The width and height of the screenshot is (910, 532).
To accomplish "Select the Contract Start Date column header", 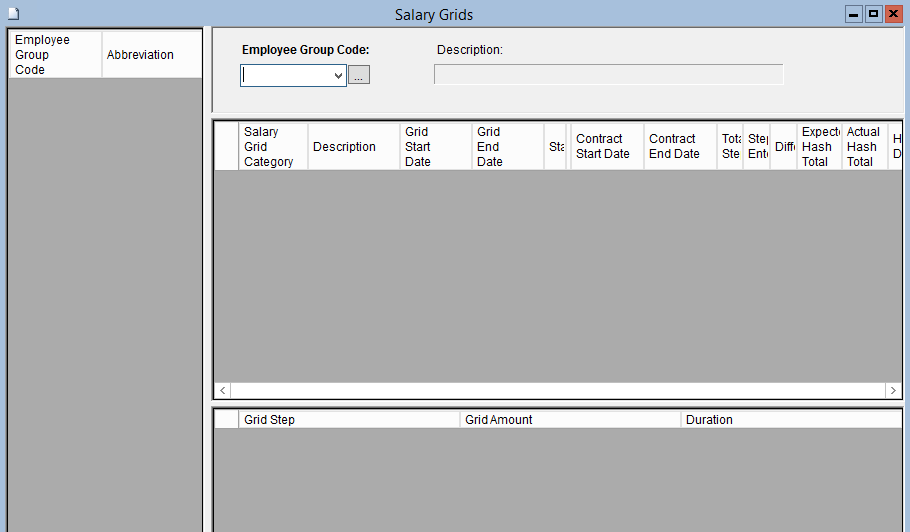I will tap(606, 147).
